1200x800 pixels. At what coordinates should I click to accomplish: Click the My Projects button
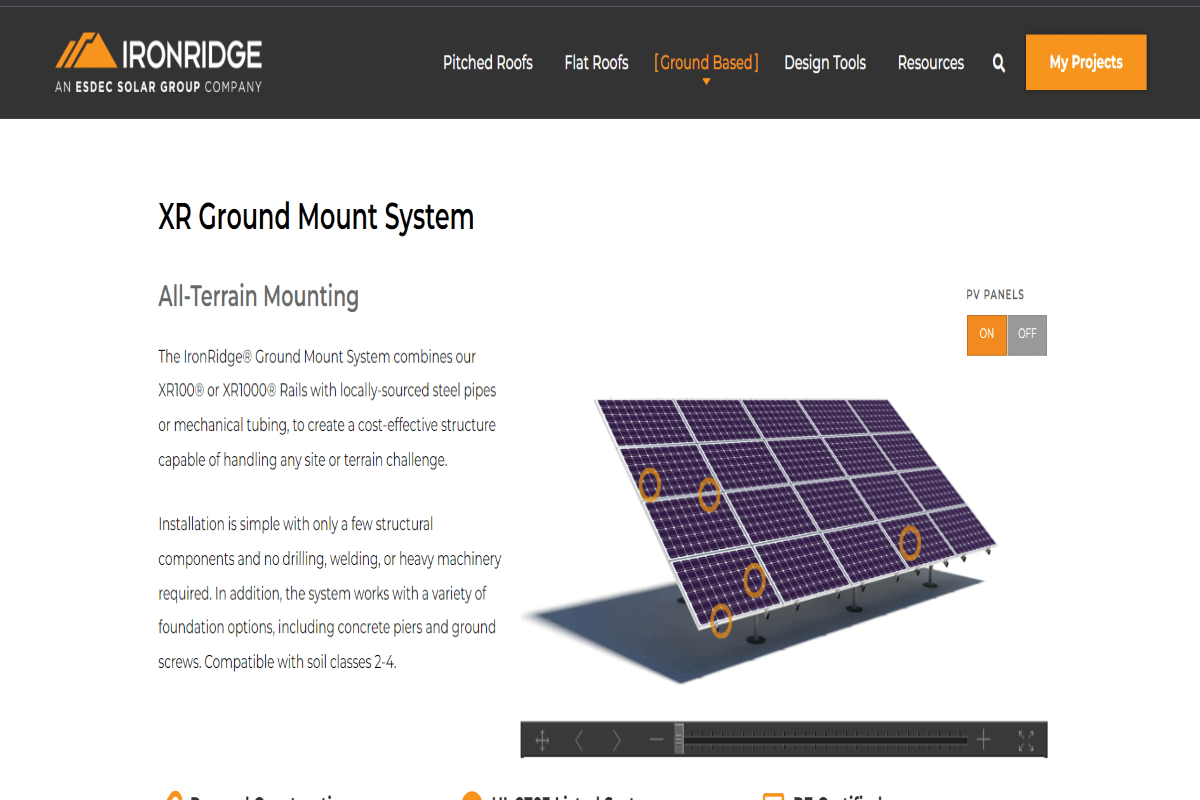coord(1086,62)
